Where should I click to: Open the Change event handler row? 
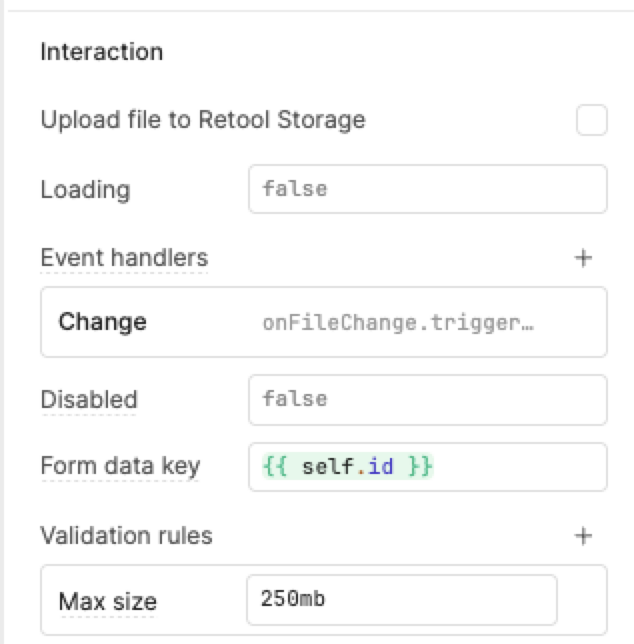(323, 322)
